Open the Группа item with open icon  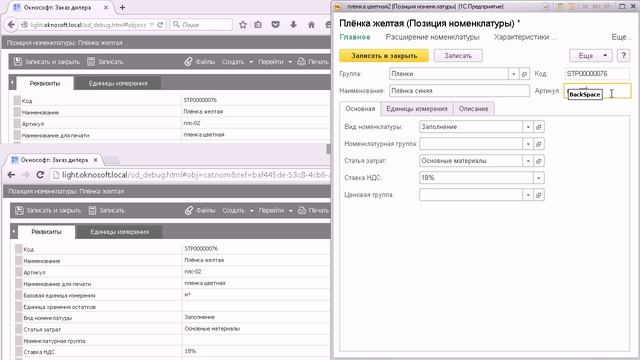click(x=524, y=74)
